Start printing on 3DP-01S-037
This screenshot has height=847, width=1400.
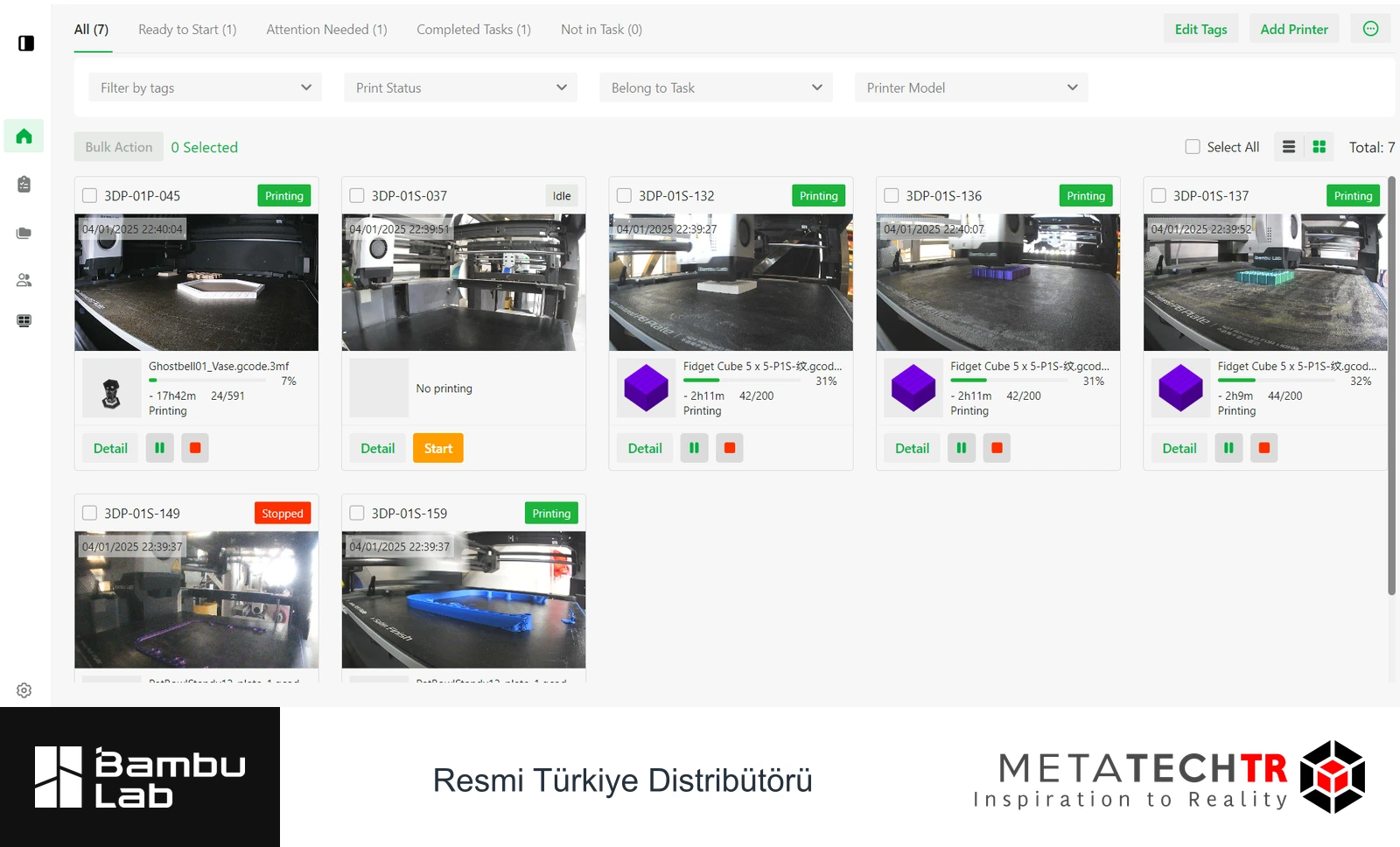(438, 448)
